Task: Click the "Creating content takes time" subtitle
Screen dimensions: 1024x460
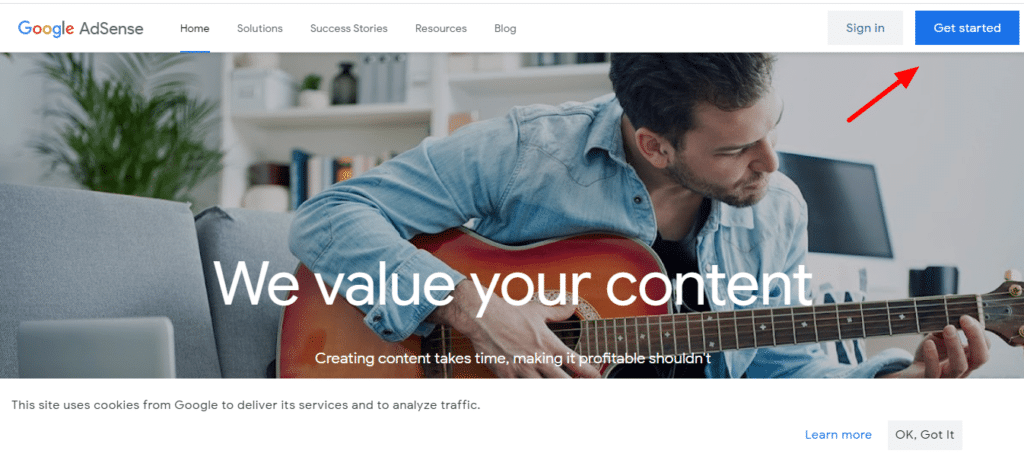Action: [x=513, y=358]
